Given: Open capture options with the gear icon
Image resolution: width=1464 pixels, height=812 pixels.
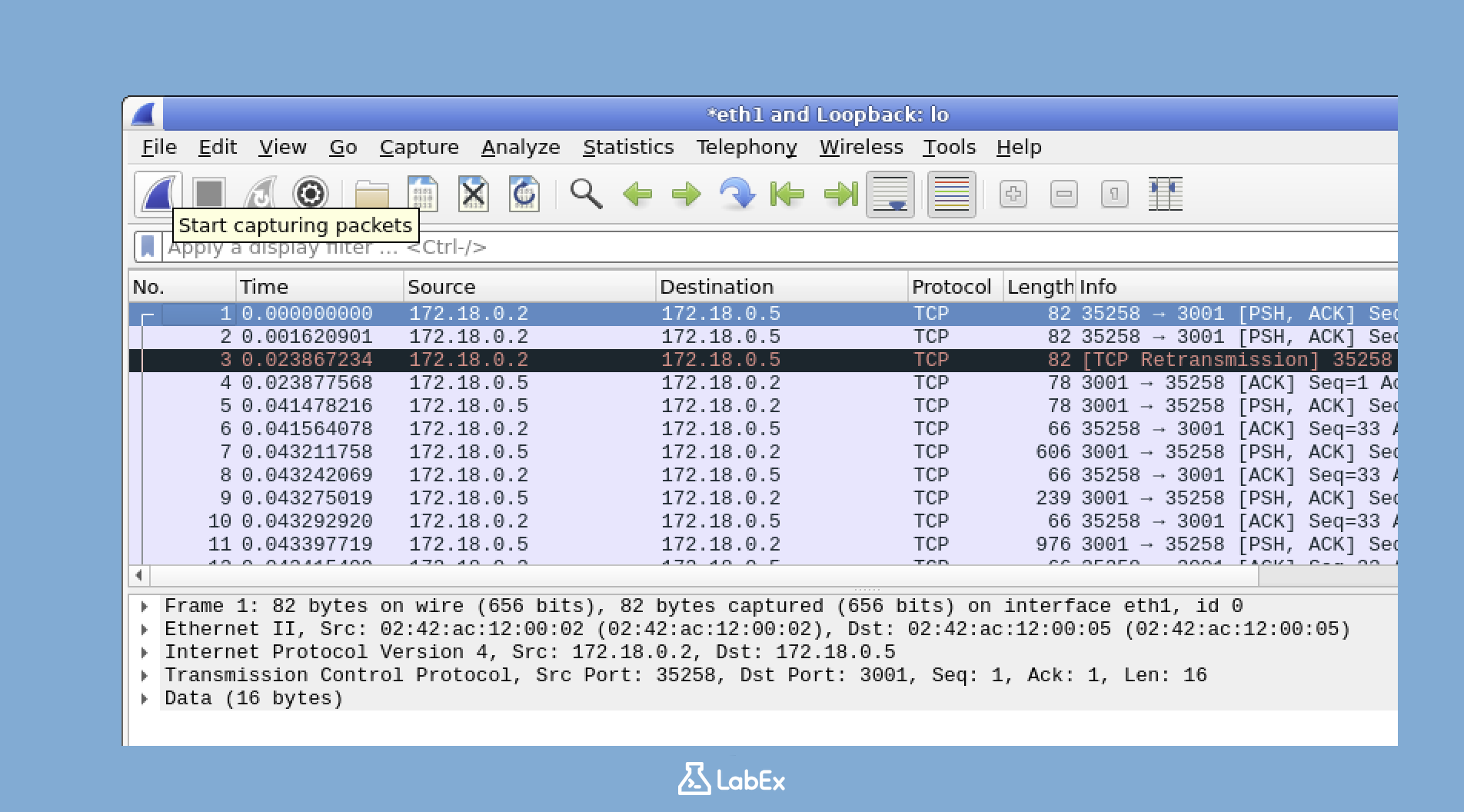Looking at the screenshot, I should coord(310,194).
